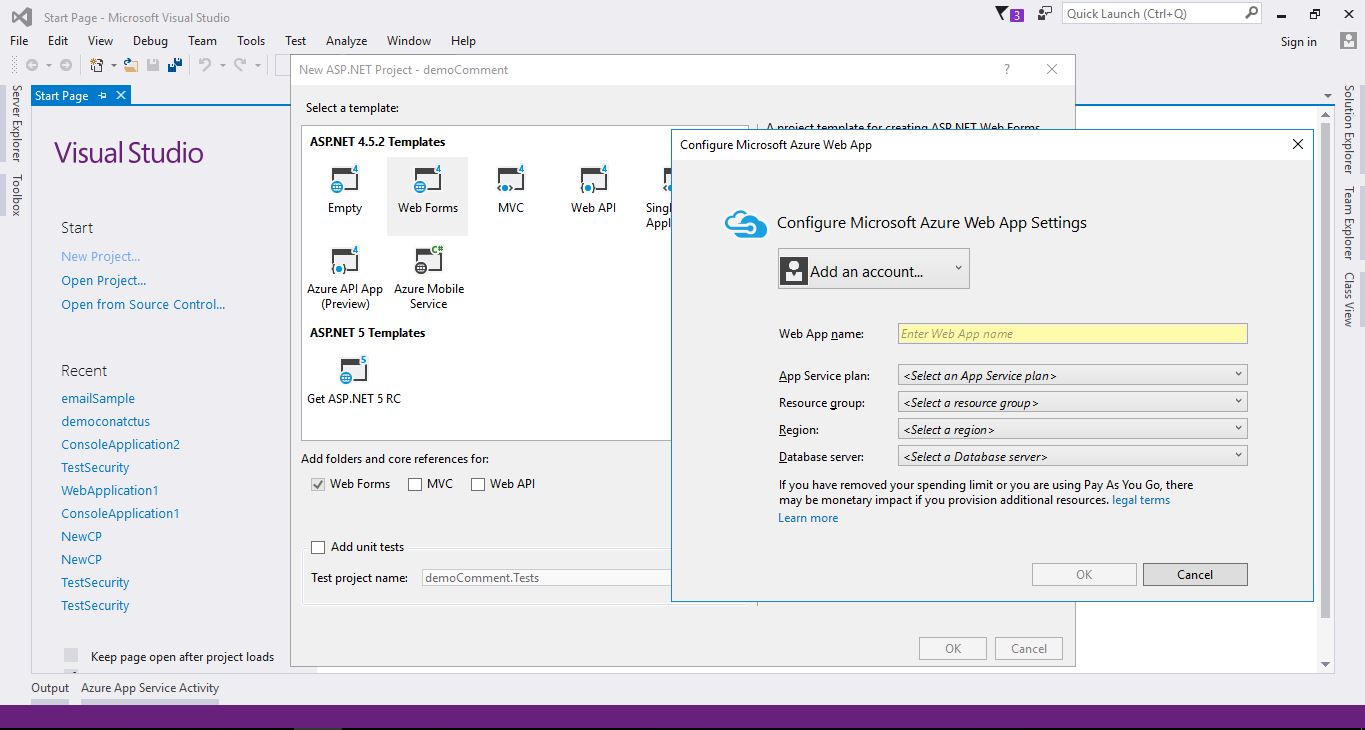The height and width of the screenshot is (730, 1365).
Task: Close the Start Page tab
Action: coord(121,95)
